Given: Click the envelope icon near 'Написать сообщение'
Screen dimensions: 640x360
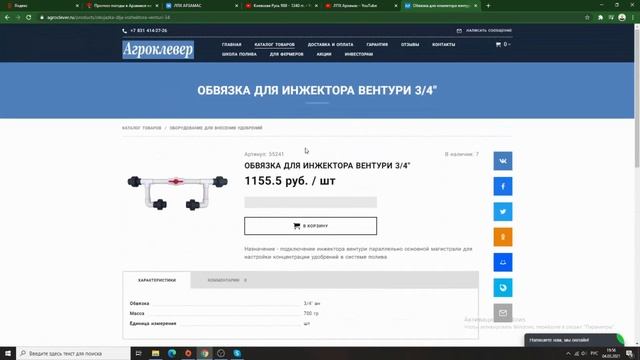Looking at the screenshot, I should tap(459, 31).
